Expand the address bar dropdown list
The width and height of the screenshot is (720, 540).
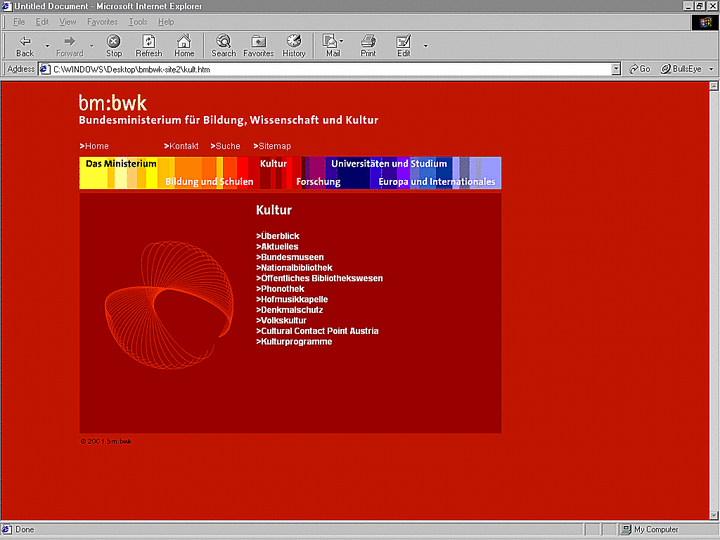tap(616, 69)
